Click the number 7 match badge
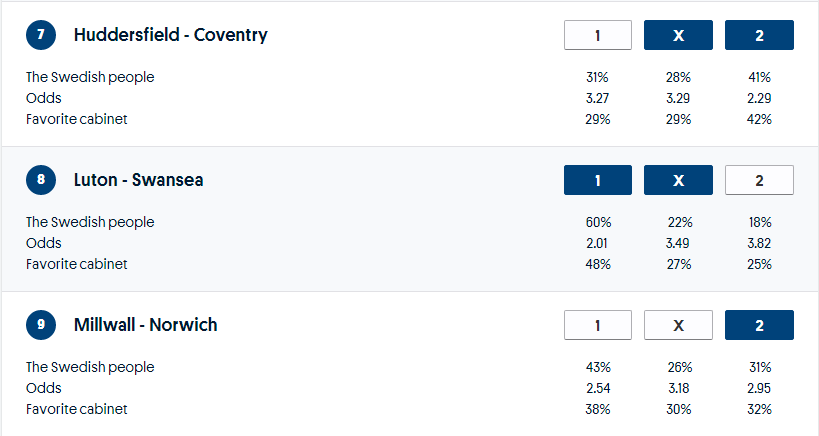Screen dimensions: 819x436 pyautogui.click(x=40, y=36)
